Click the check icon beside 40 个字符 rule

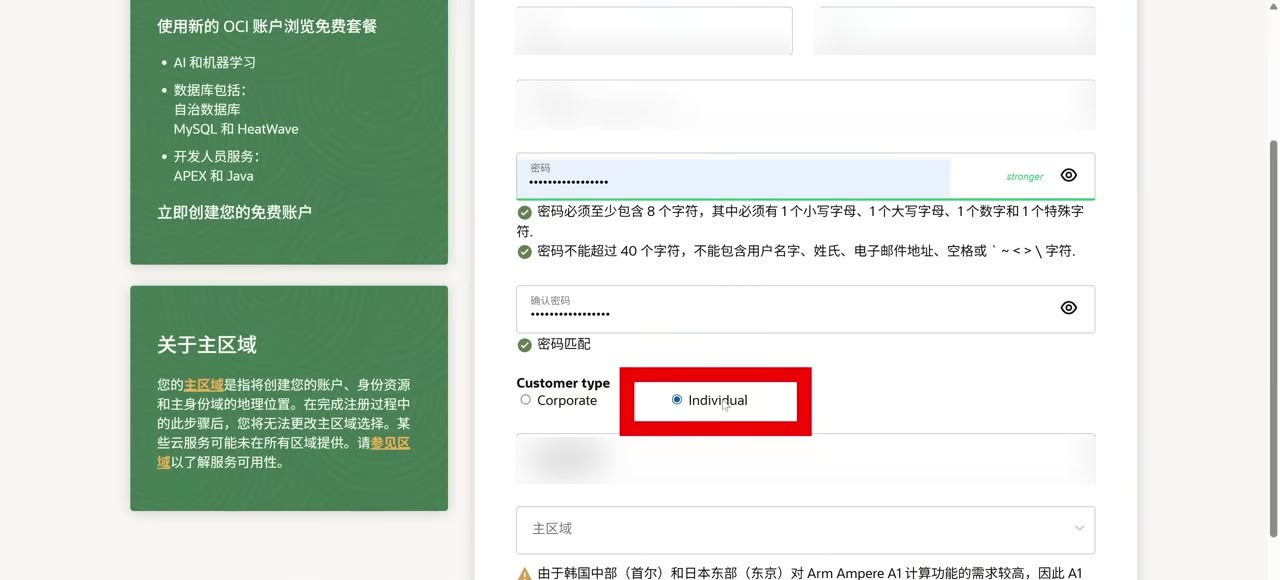524,252
